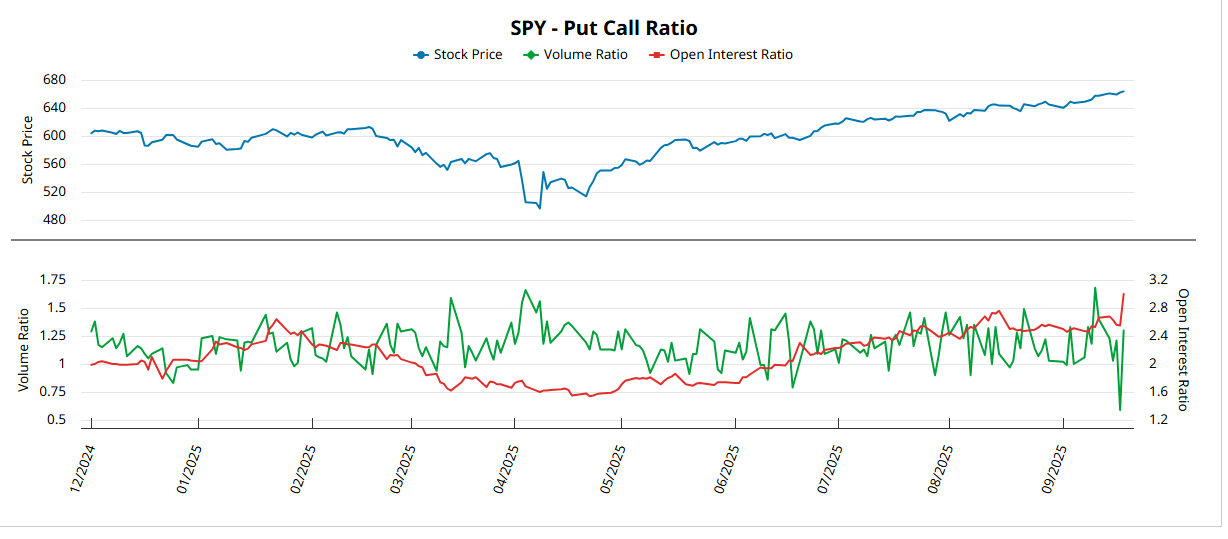Click the 640 stock price axis value
The image size is (1228, 539).
(55, 108)
